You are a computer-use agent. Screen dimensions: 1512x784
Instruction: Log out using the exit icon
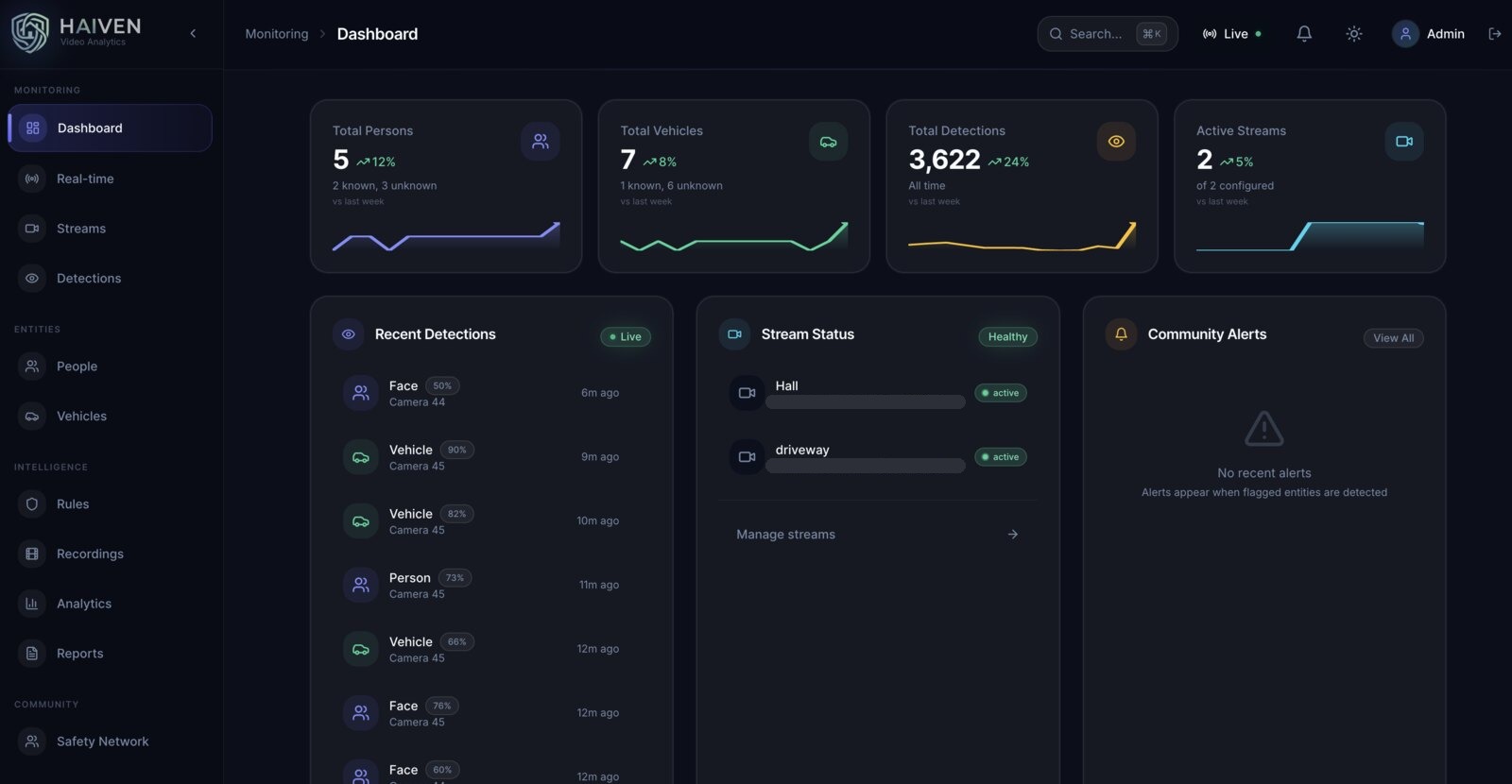click(x=1495, y=34)
